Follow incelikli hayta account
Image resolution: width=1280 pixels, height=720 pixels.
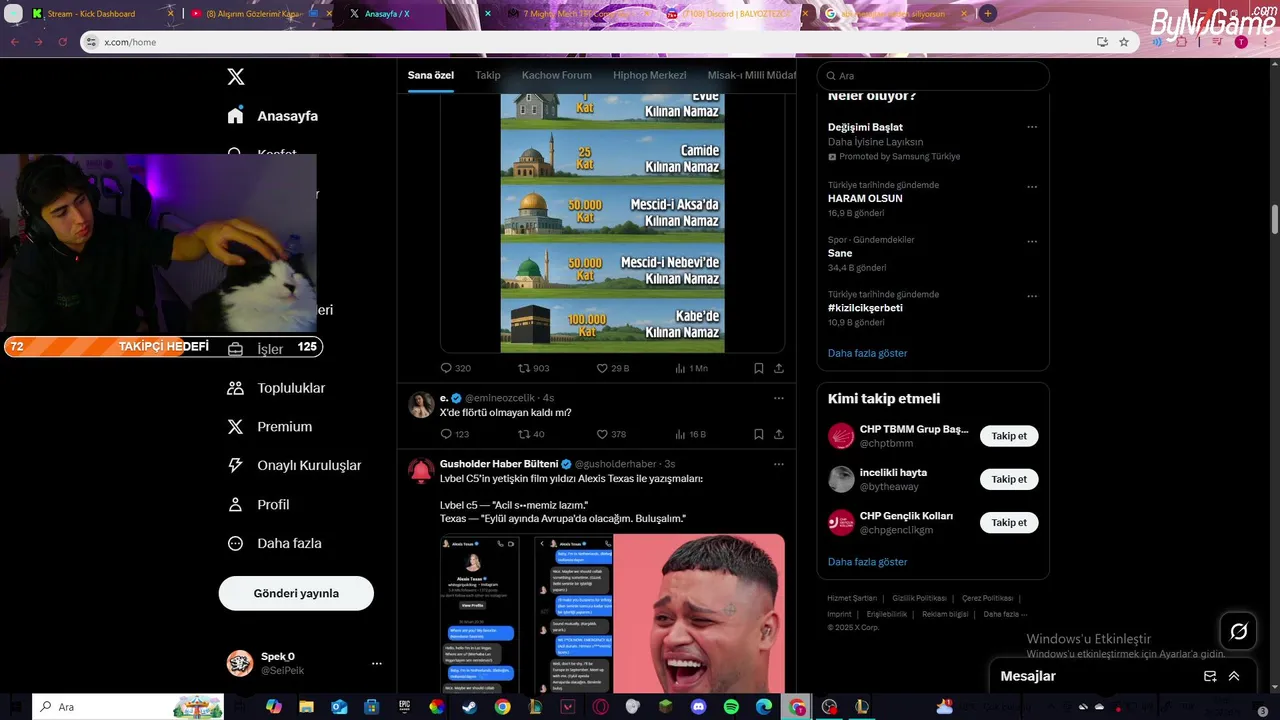tap(1009, 479)
